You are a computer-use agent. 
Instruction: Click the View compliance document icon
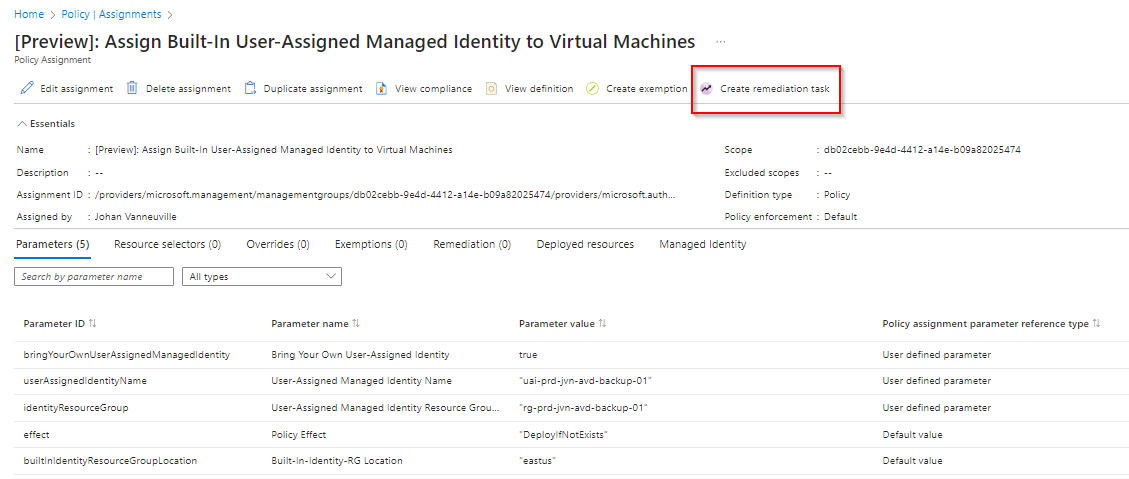tap(382, 89)
